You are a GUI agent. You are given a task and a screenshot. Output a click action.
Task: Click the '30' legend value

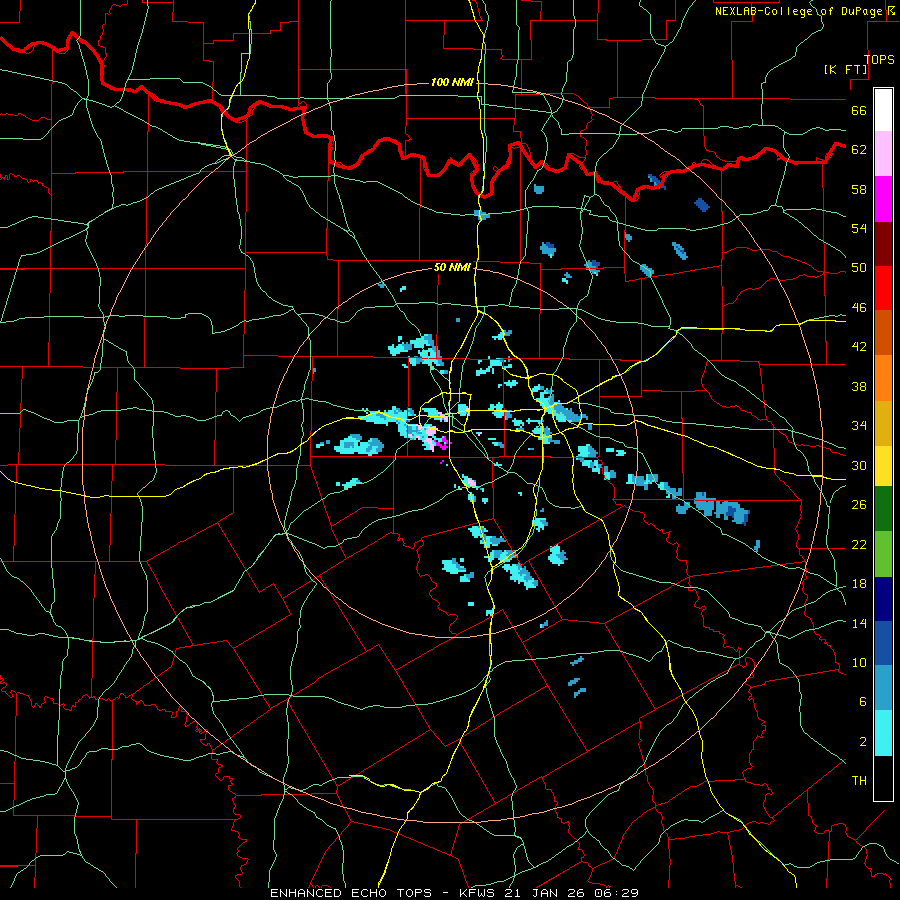[859, 465]
